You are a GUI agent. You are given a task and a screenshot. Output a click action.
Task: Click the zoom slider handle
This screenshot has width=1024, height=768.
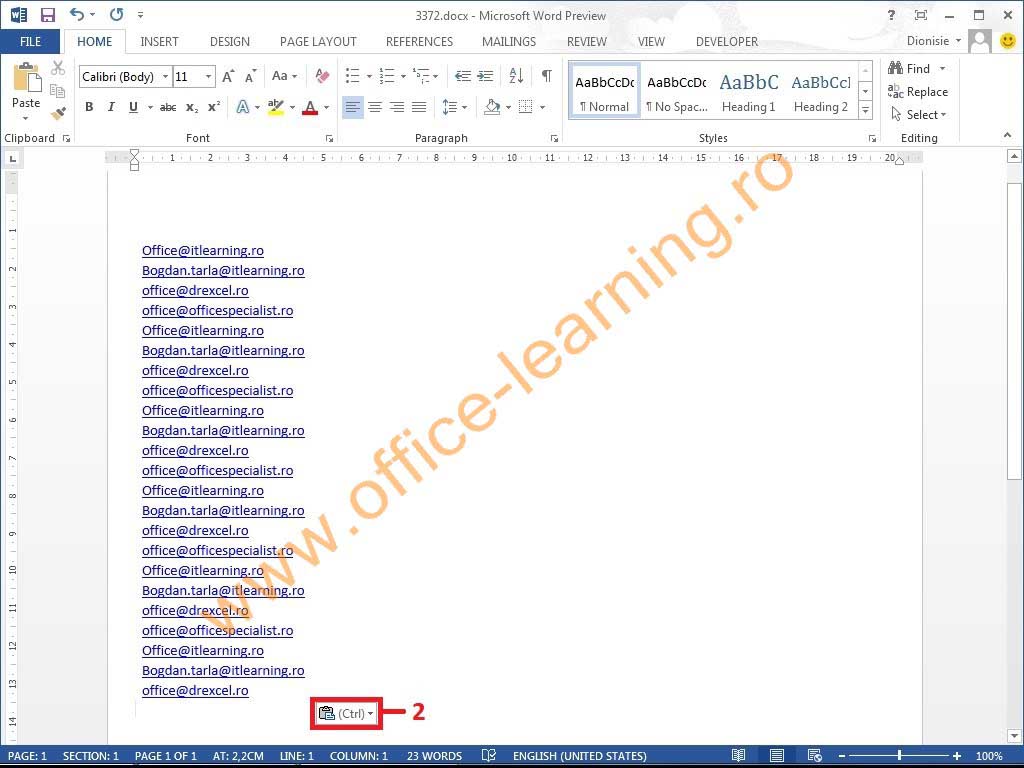coord(899,756)
